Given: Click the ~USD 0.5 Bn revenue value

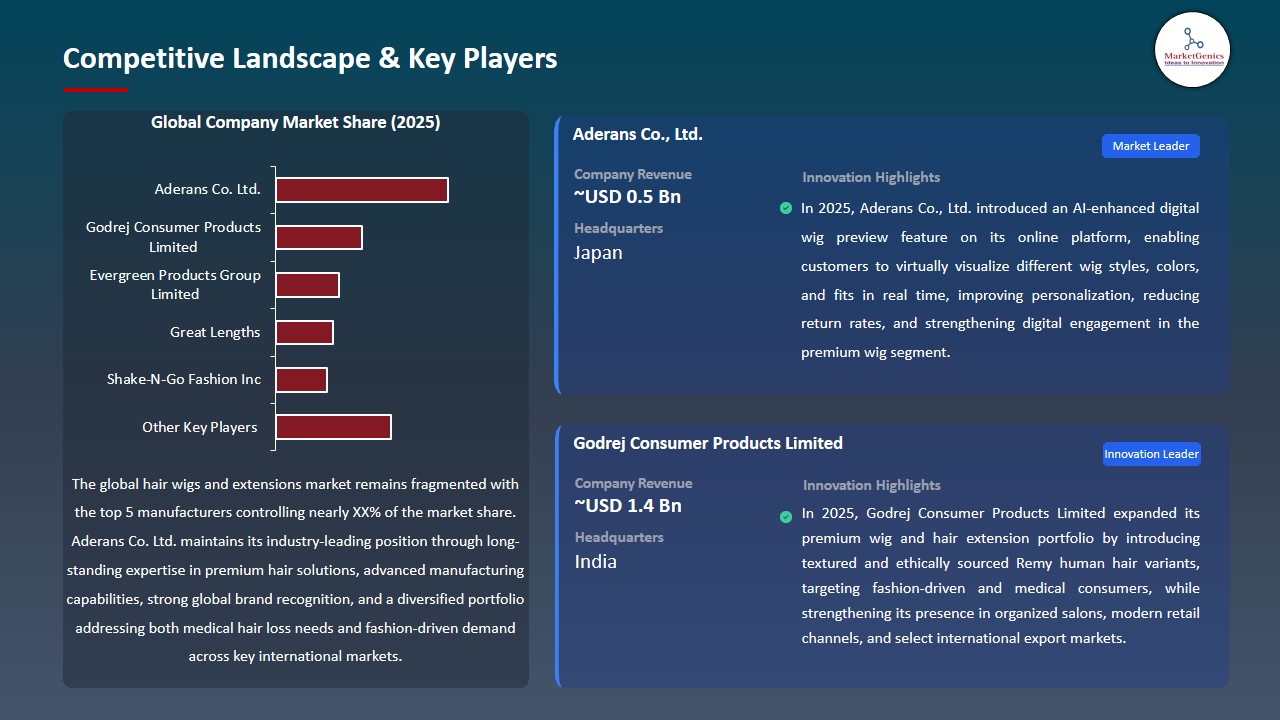Looking at the screenshot, I should coord(627,197).
